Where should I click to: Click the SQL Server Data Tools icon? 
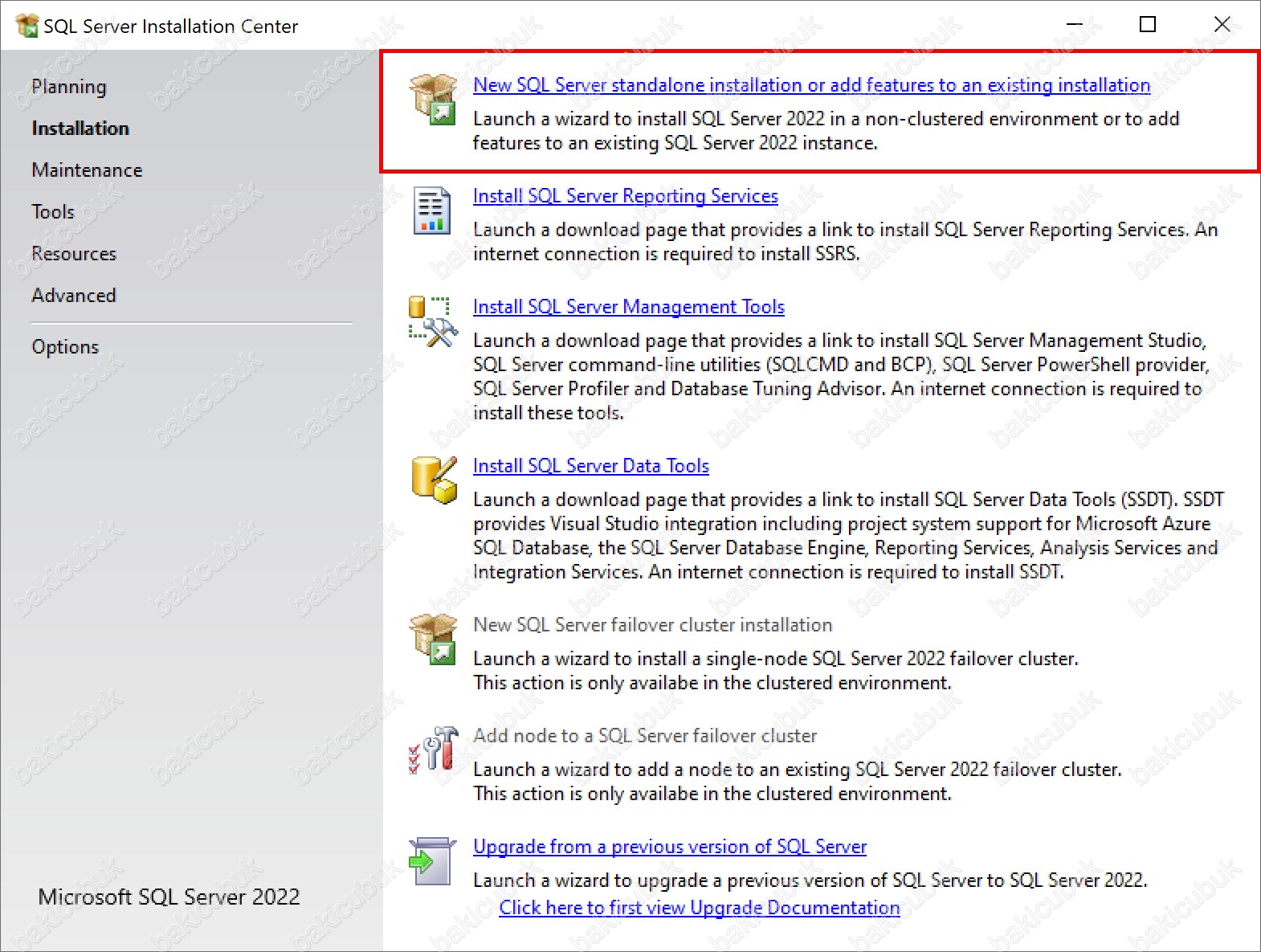coord(434,480)
